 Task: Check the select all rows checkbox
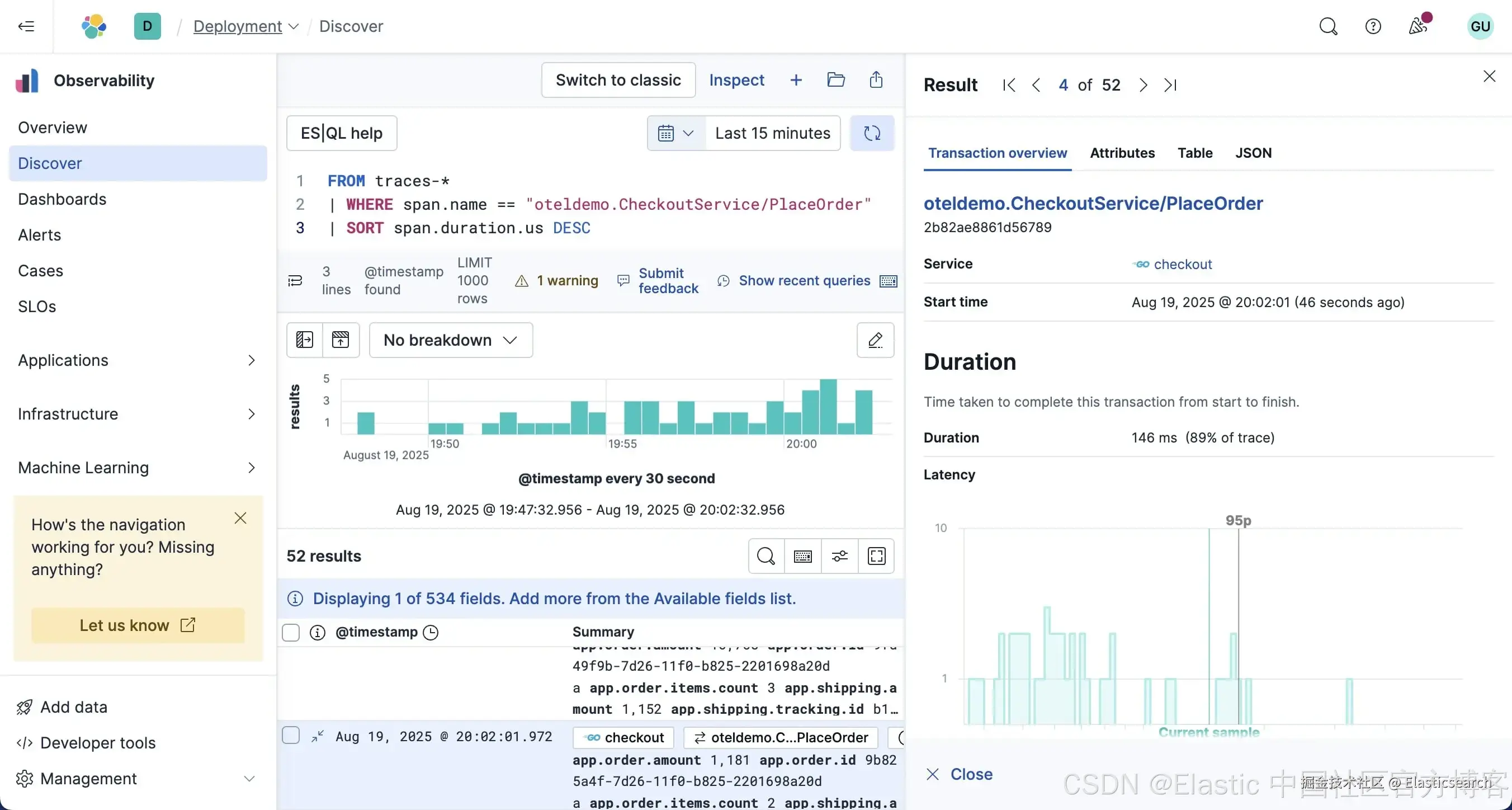coord(291,633)
